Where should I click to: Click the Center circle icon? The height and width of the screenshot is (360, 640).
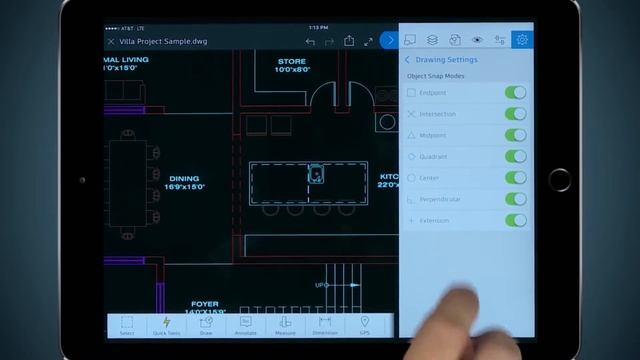[x=411, y=178]
